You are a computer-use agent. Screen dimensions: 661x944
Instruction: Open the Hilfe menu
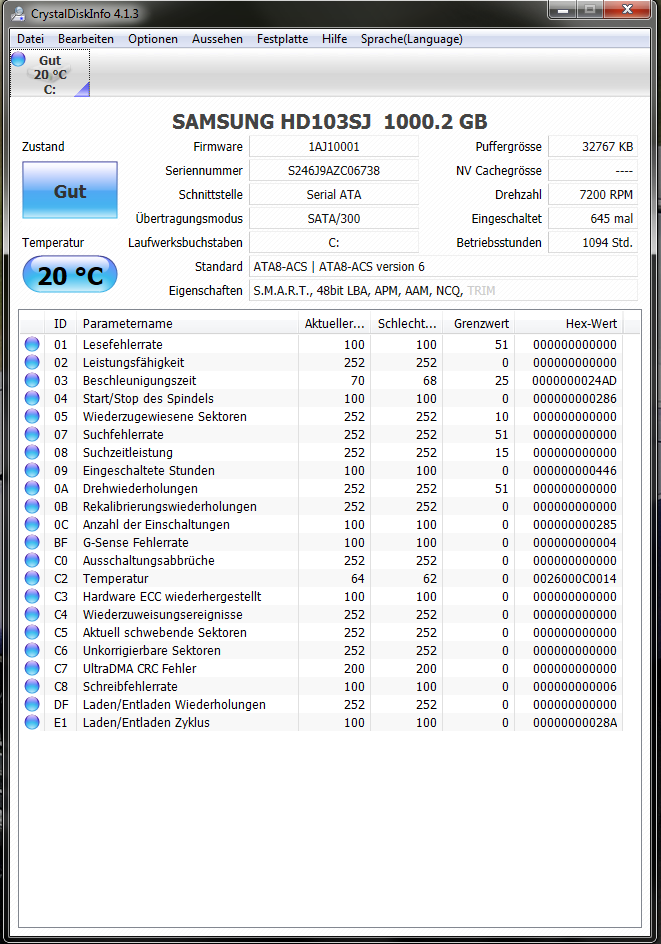pos(334,39)
